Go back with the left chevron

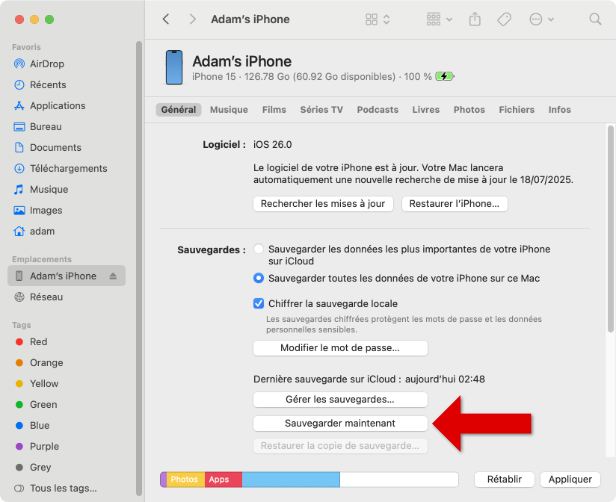pyautogui.click(x=166, y=19)
